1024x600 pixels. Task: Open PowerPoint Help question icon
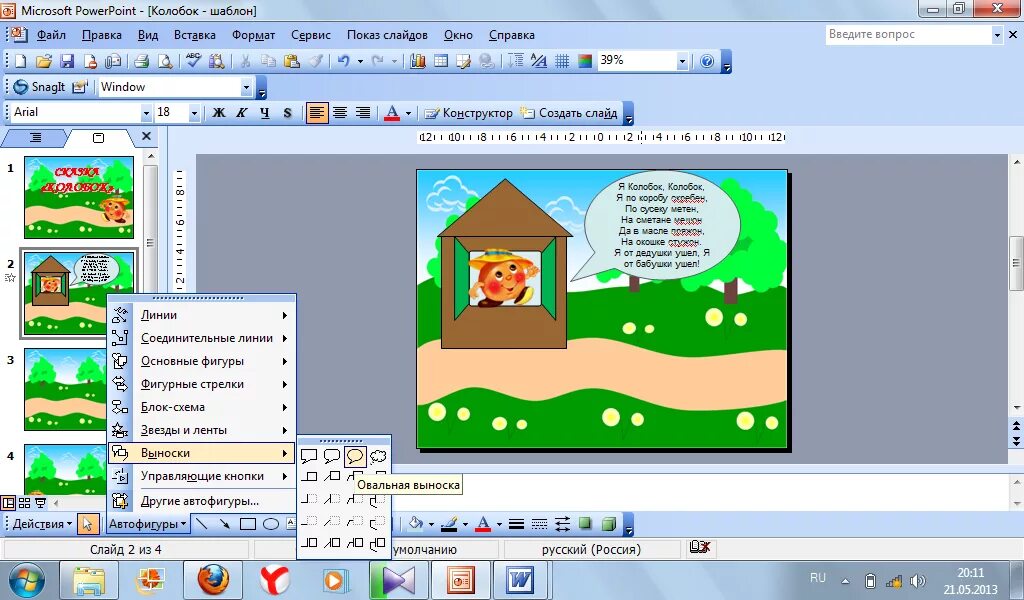click(707, 61)
